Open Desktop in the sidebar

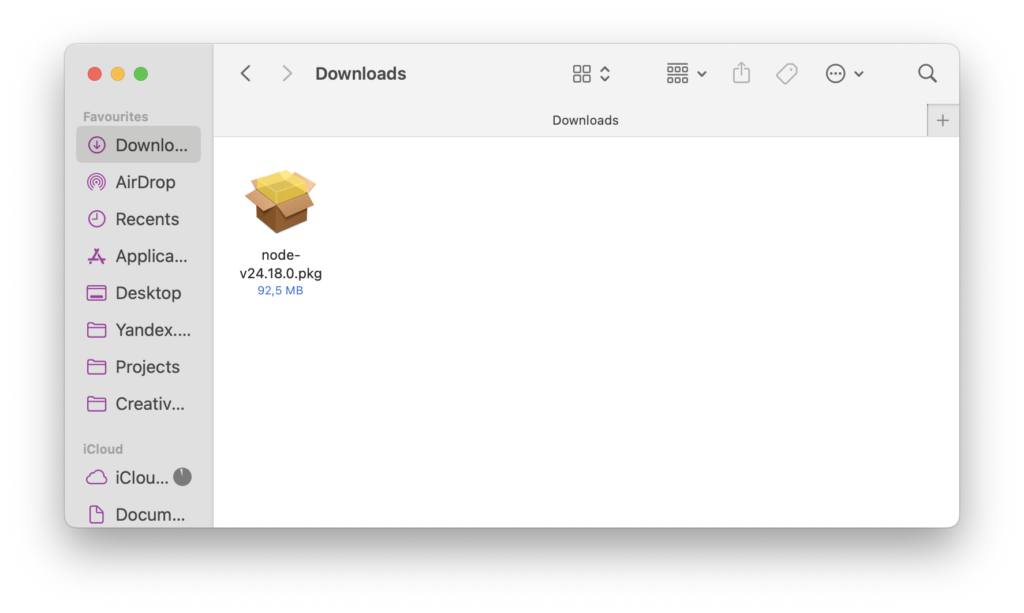pyautogui.click(x=138, y=293)
